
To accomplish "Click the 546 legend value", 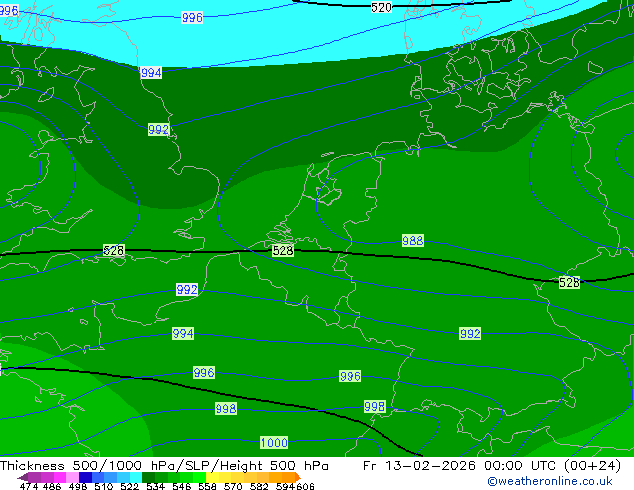I will point(182,486).
